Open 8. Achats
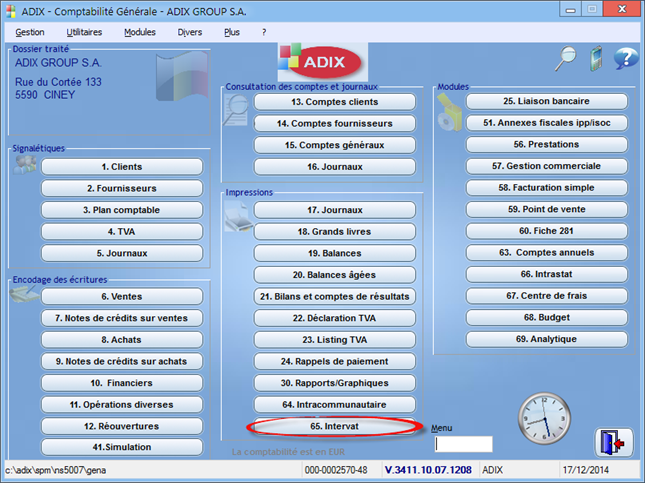This screenshot has height=483, width=645. [x=122, y=339]
